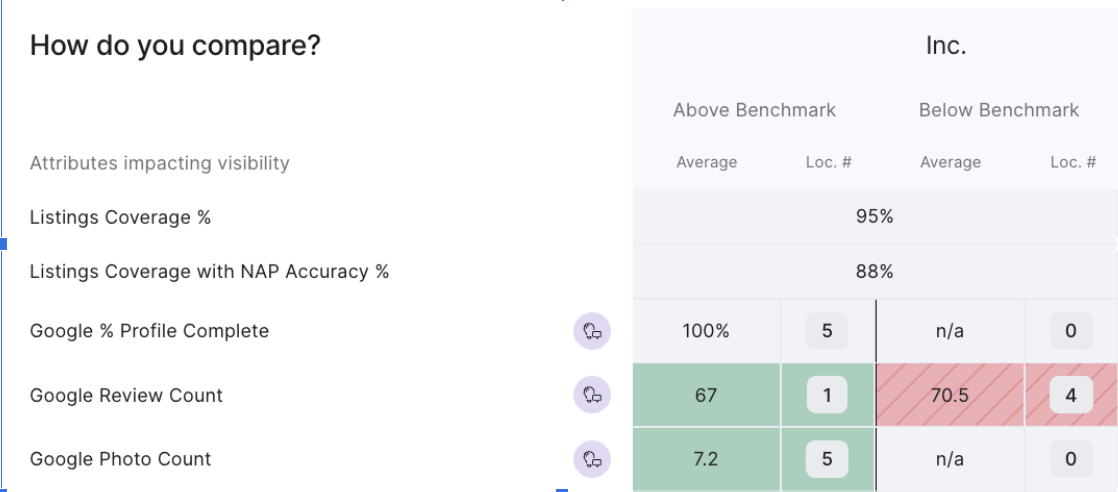
Task: Click the Above Benchmark column header
Action: click(754, 110)
